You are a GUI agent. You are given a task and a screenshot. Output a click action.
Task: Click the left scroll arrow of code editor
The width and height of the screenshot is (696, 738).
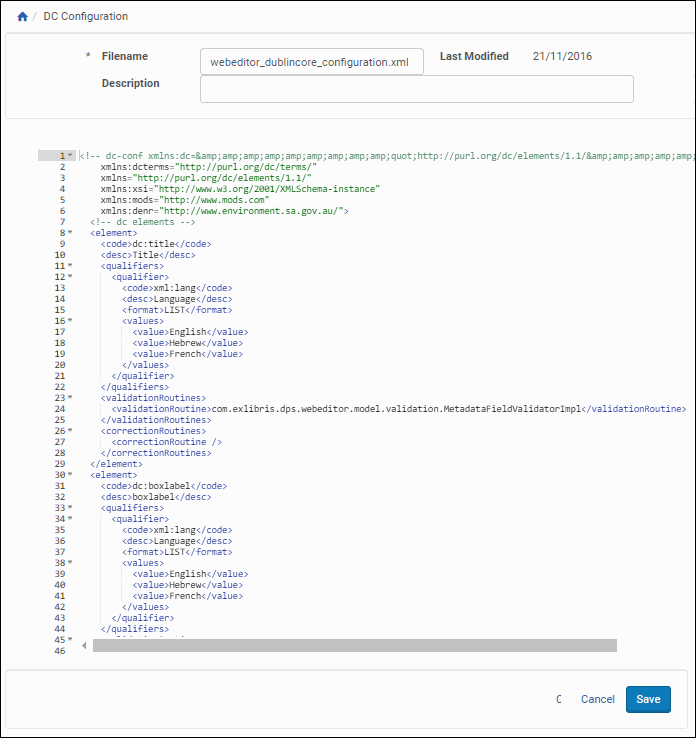tap(84, 645)
